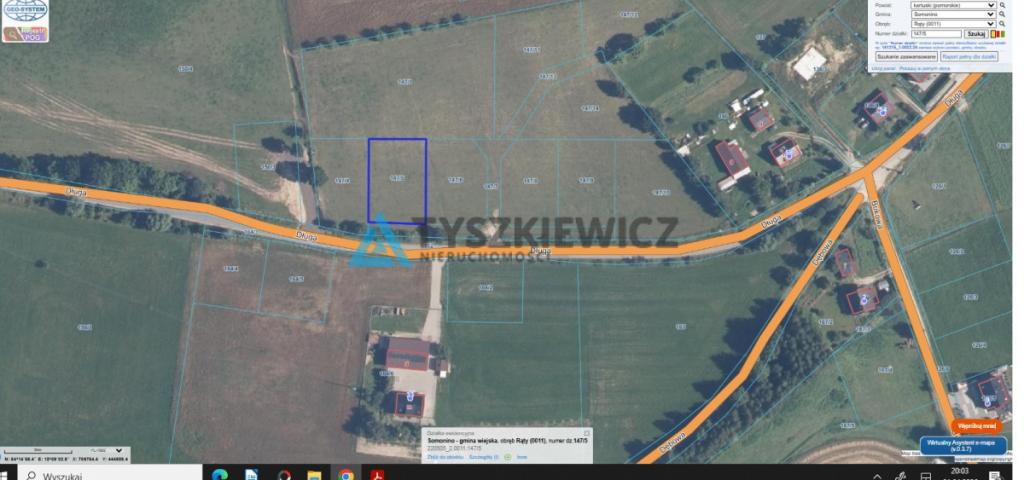Expand the map scale dropdown arrow
The width and height of the screenshot is (1024, 480).
(118, 451)
